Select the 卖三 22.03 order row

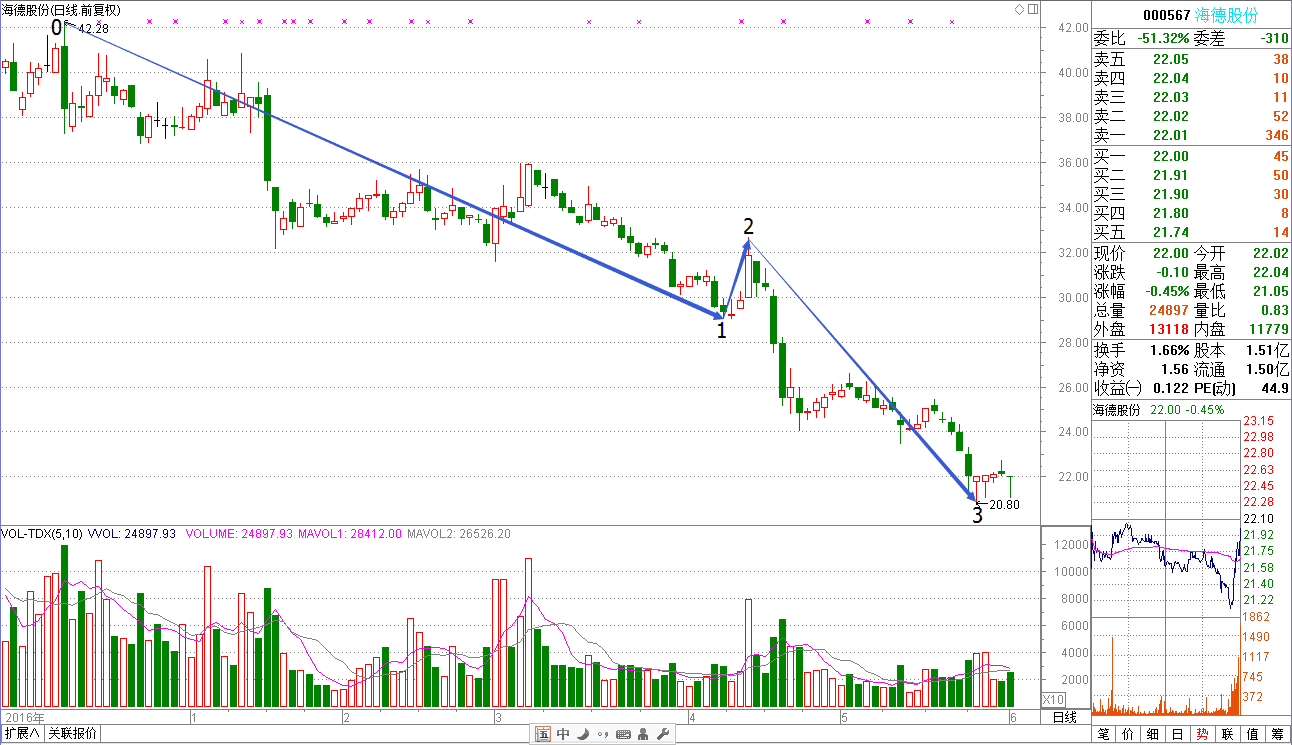[1191, 97]
